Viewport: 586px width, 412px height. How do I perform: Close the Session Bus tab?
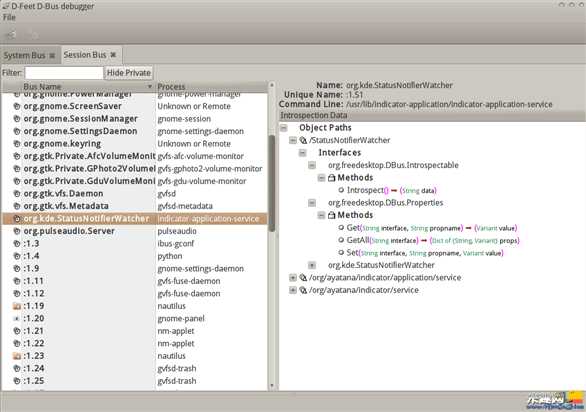(x=113, y=55)
